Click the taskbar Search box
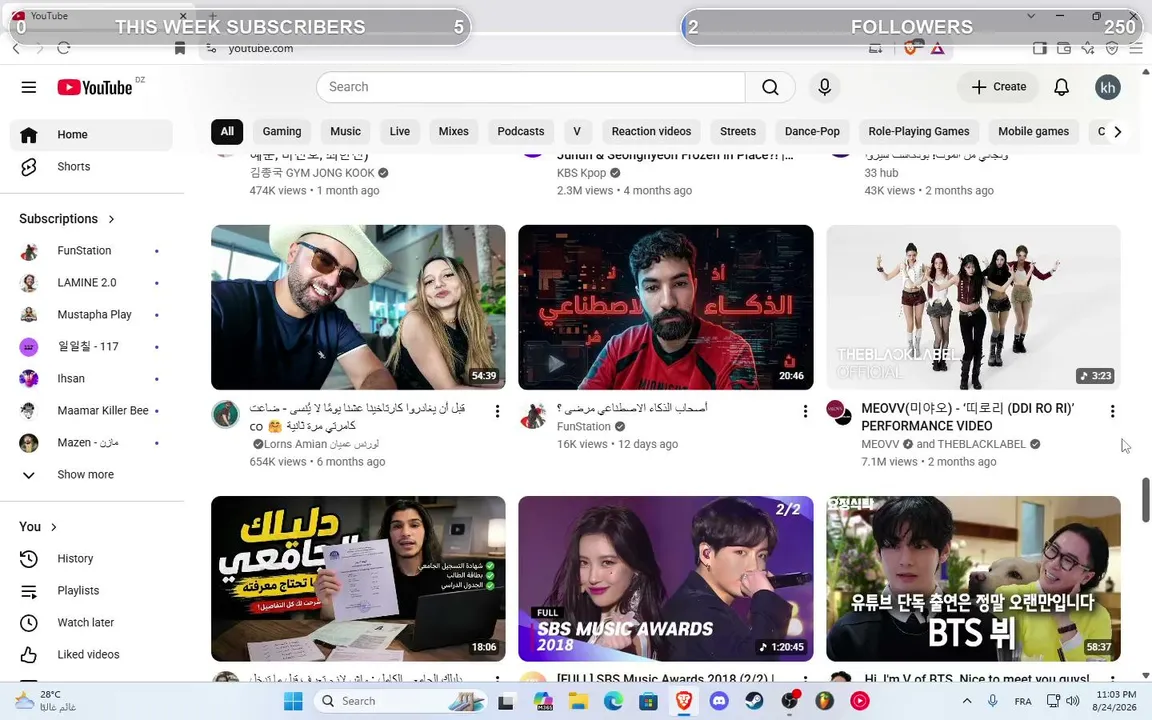Viewport: 1152px width, 720px height. click(x=401, y=701)
